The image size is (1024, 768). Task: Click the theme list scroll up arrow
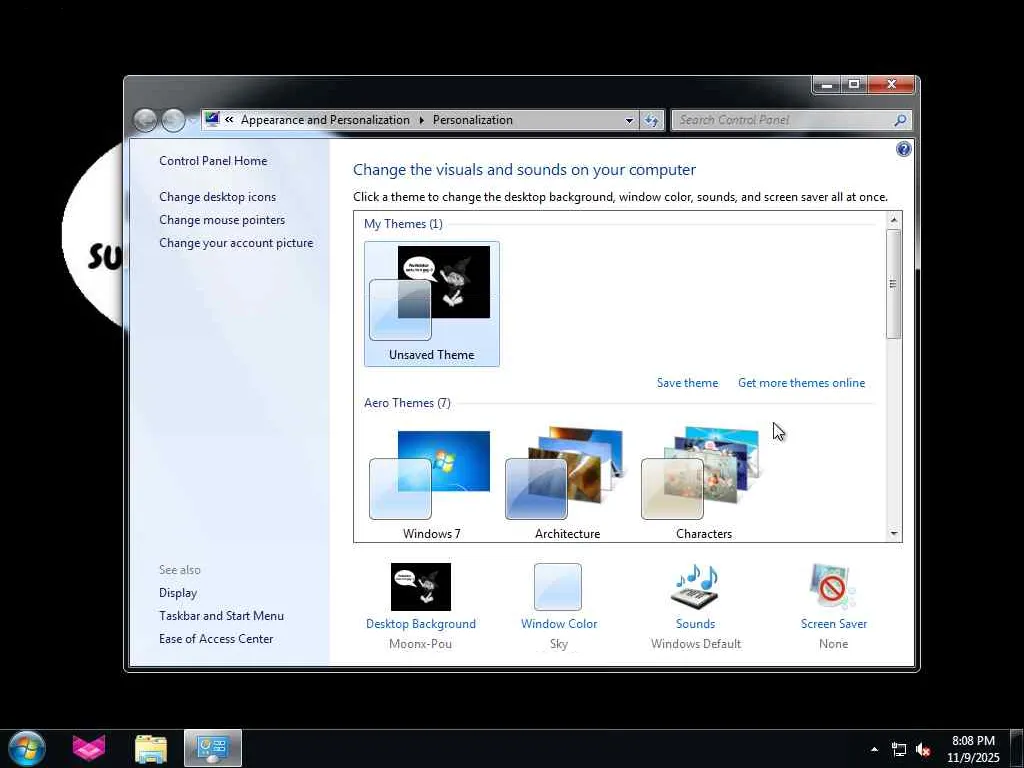pyautogui.click(x=894, y=220)
